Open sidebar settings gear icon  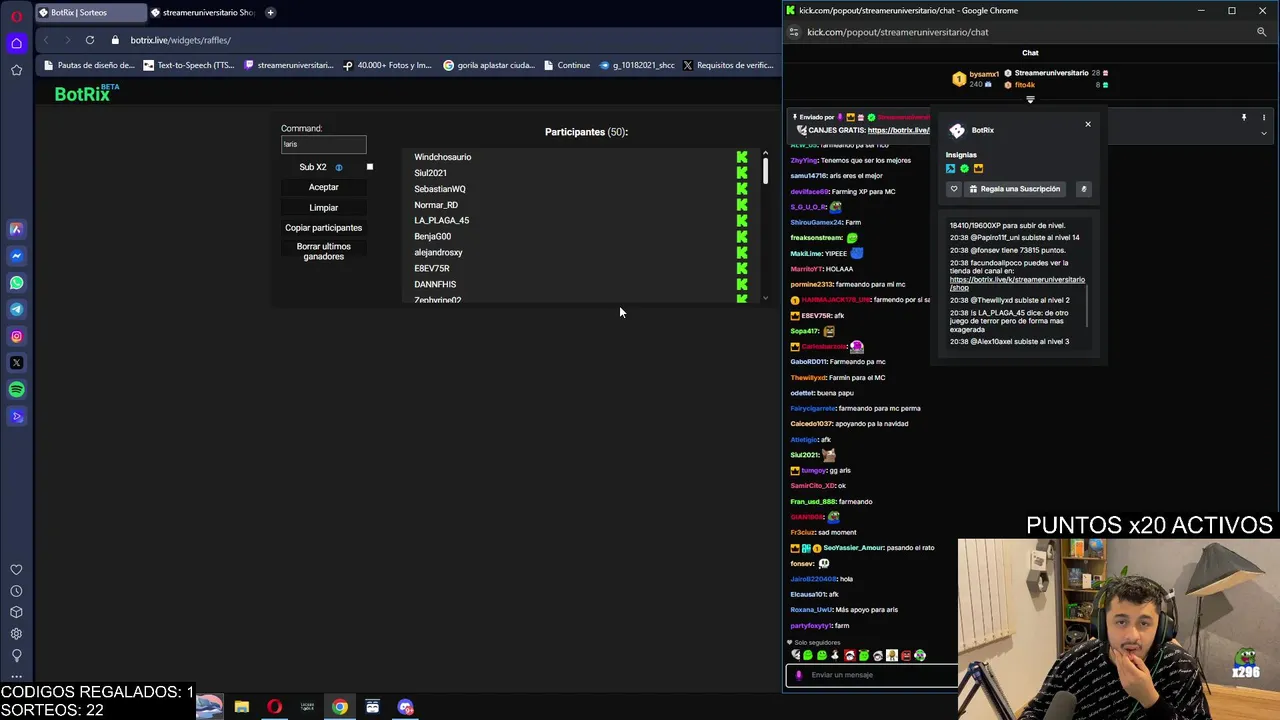click(16, 634)
